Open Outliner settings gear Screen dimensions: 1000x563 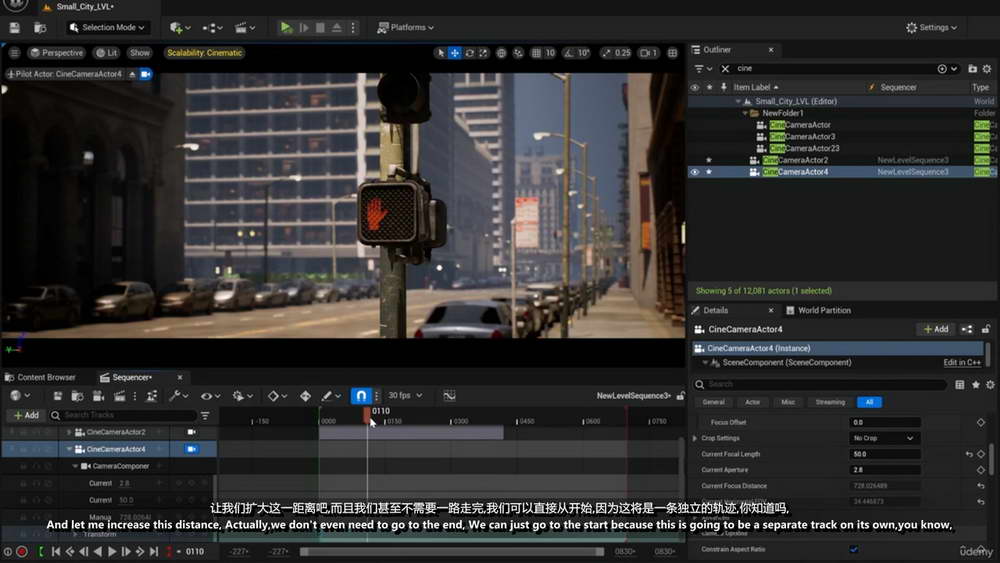click(987, 68)
